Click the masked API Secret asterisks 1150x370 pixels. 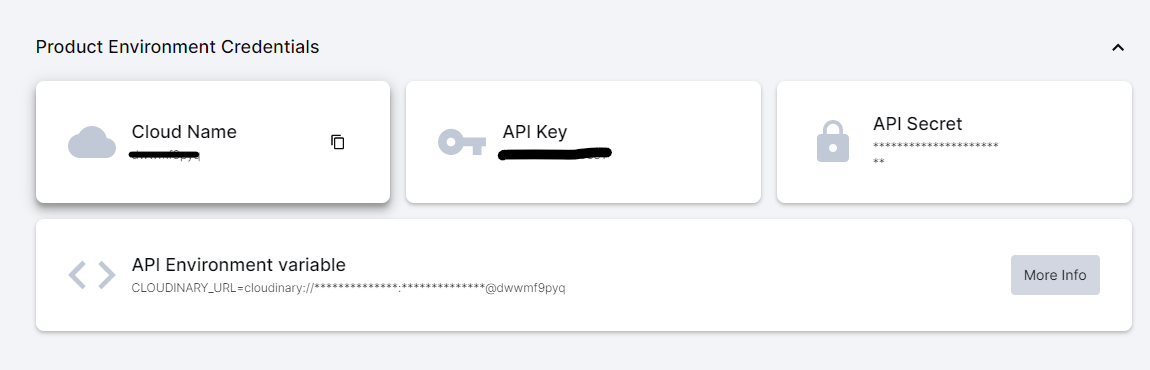935,153
